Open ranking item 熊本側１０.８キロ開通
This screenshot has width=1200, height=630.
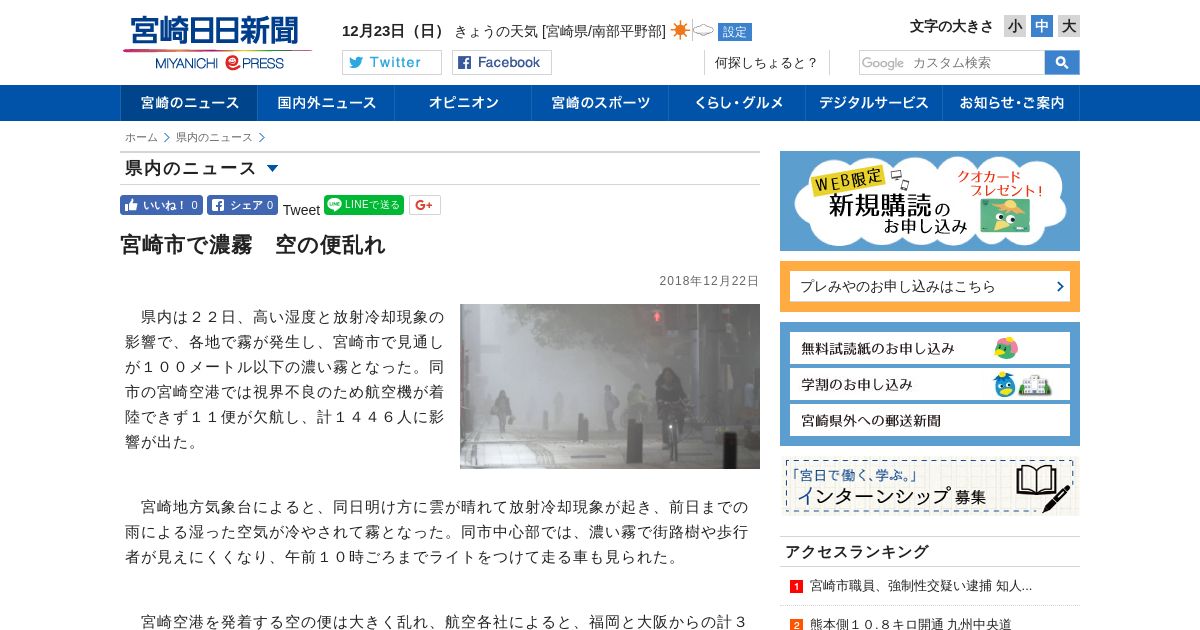point(911,624)
